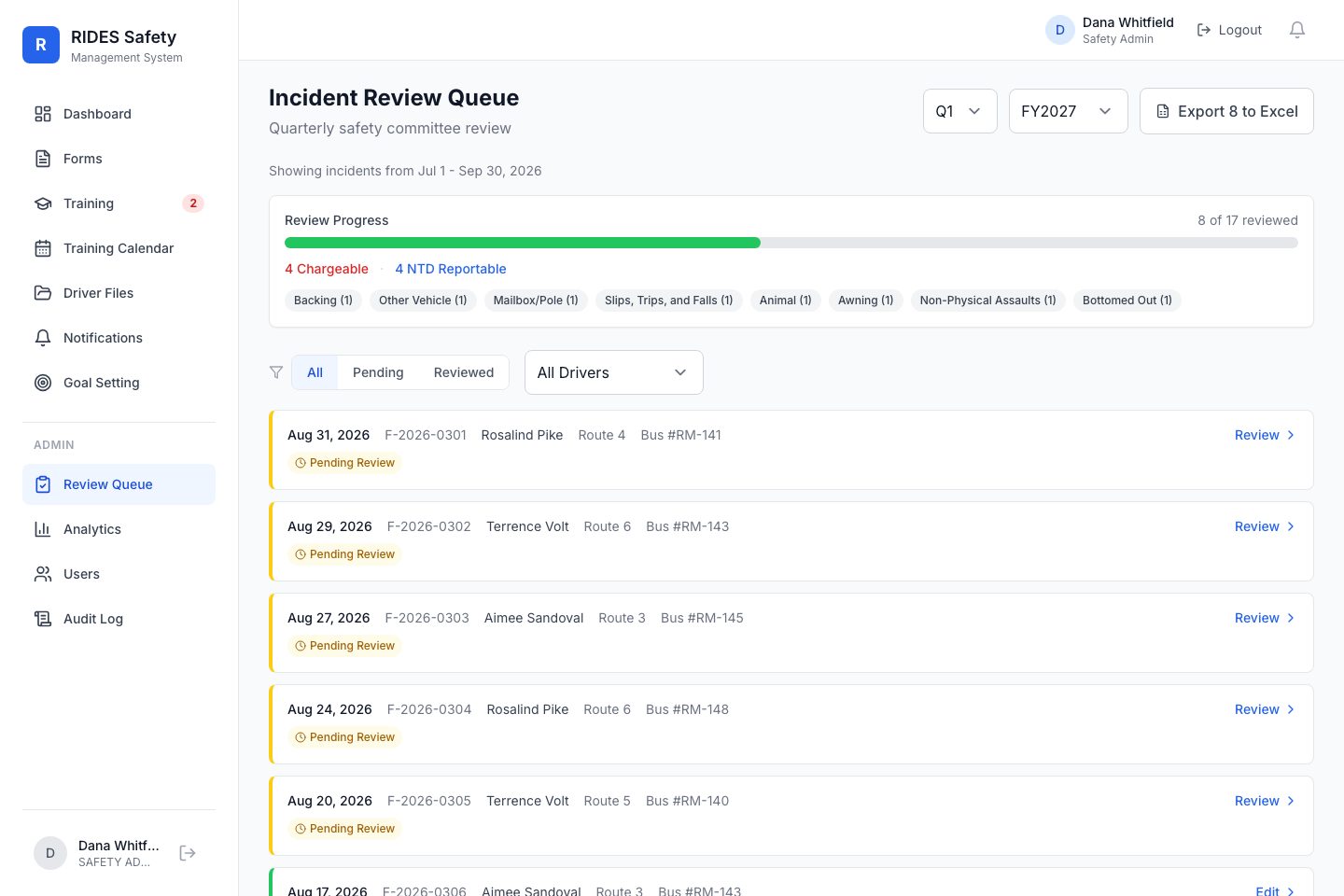The width and height of the screenshot is (1344, 896).
Task: Click the sign-out icon beside Dana Whitf...
Action: [x=188, y=853]
